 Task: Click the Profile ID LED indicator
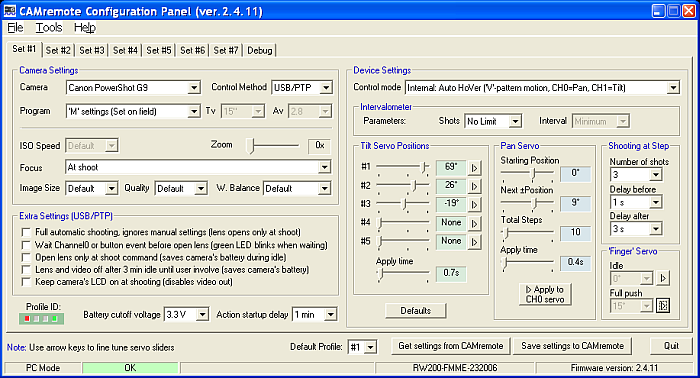[41, 319]
